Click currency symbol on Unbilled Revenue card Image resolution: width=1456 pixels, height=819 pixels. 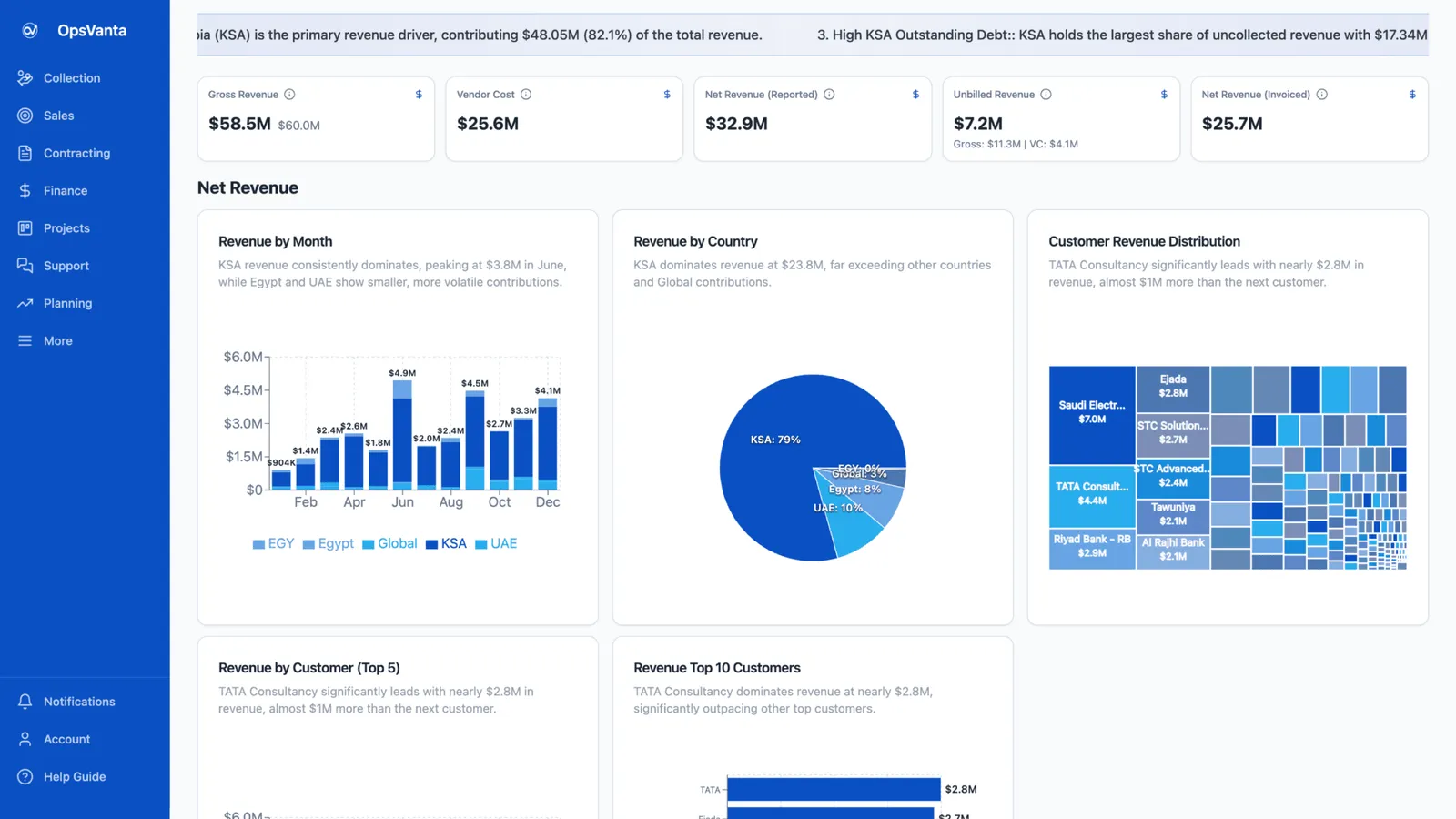tap(1164, 95)
